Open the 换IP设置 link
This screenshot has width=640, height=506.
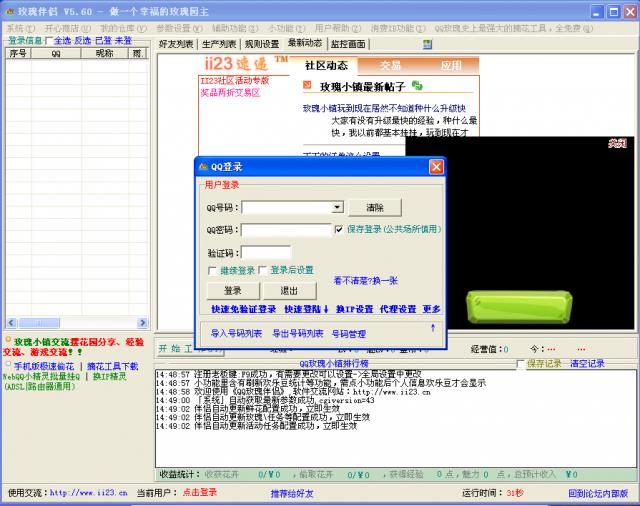point(354,309)
